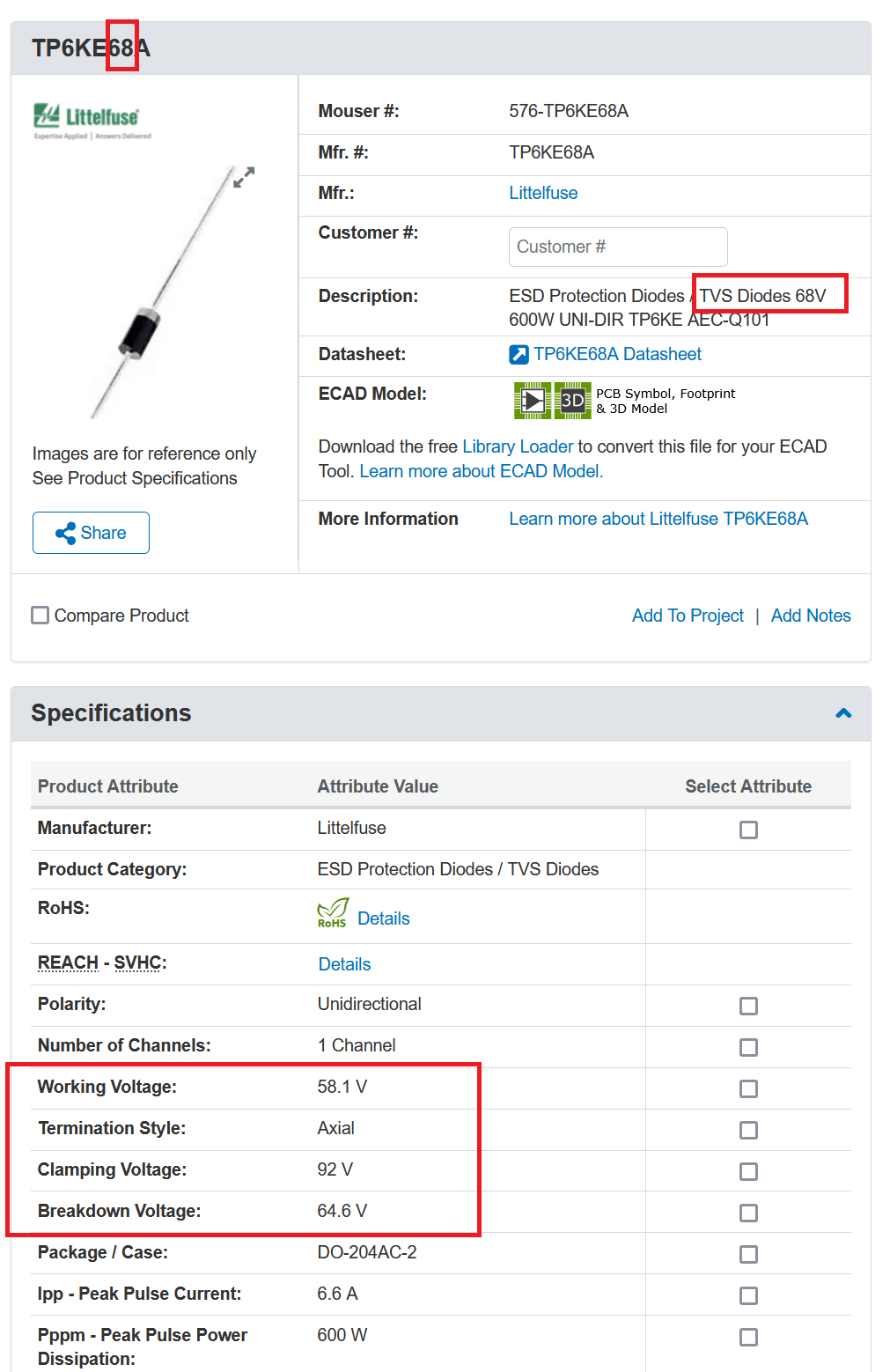890x1372 pixels.
Task: Open the REACH - SVHC Details link
Action: pos(344,964)
